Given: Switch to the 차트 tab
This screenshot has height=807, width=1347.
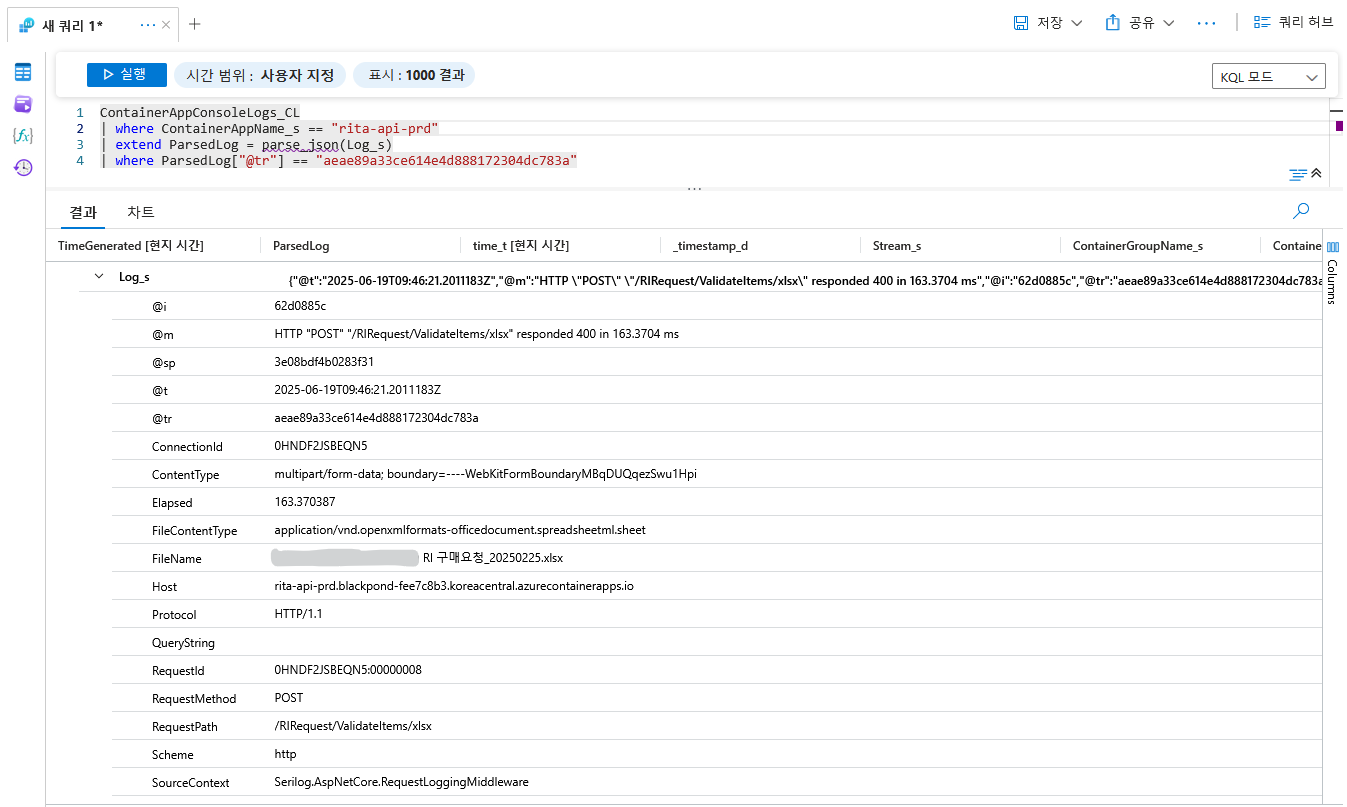Looking at the screenshot, I should (140, 212).
